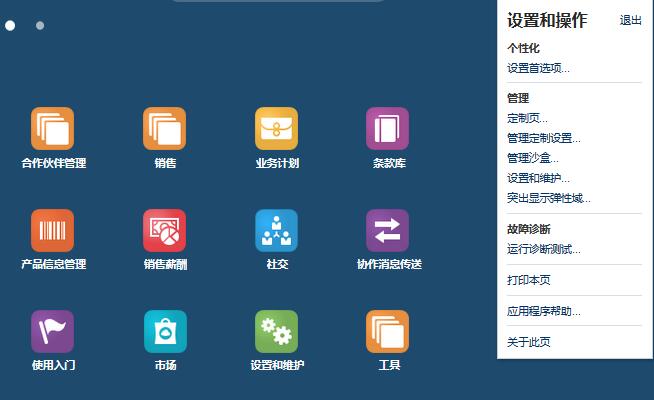The image size is (654, 400).
Task: Select 管理定制设置... menu entry
Action: 543,138
